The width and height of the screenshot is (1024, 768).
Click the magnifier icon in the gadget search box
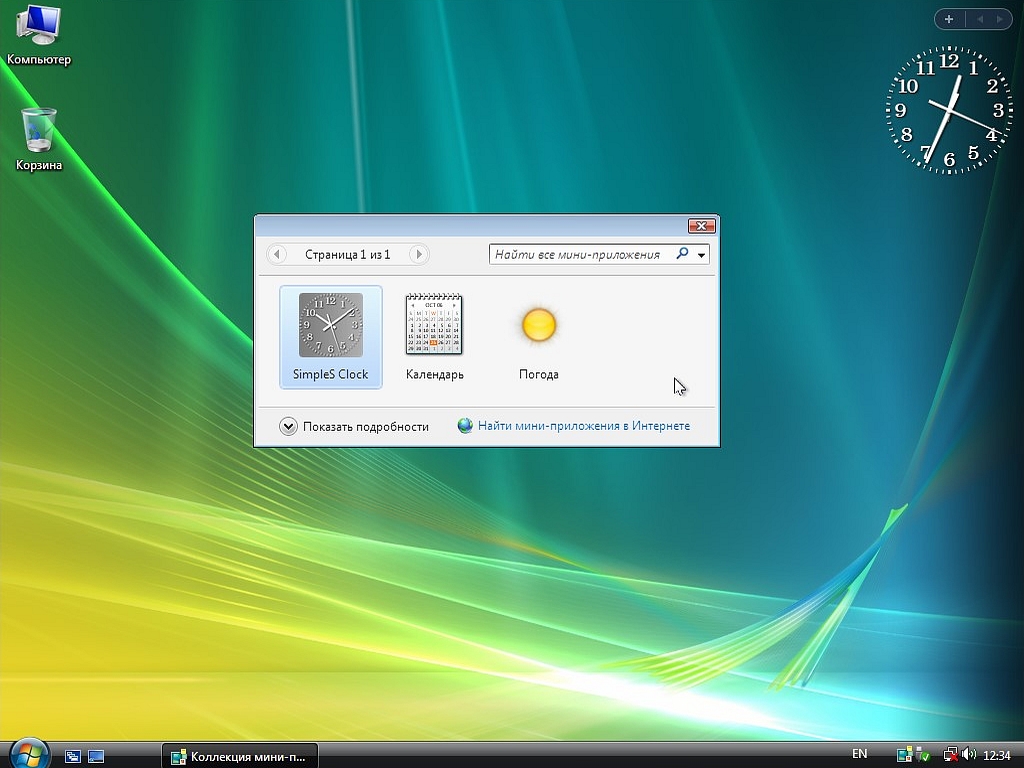pyautogui.click(x=682, y=254)
